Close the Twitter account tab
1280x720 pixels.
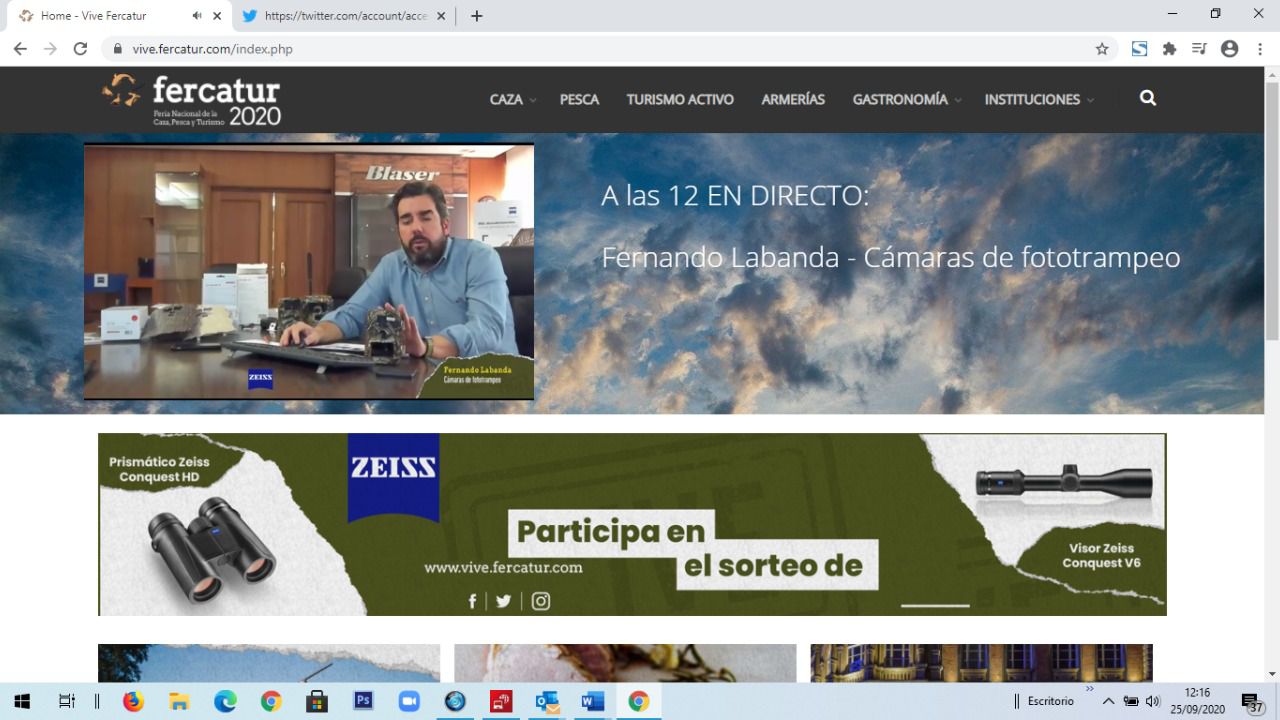coord(441,16)
